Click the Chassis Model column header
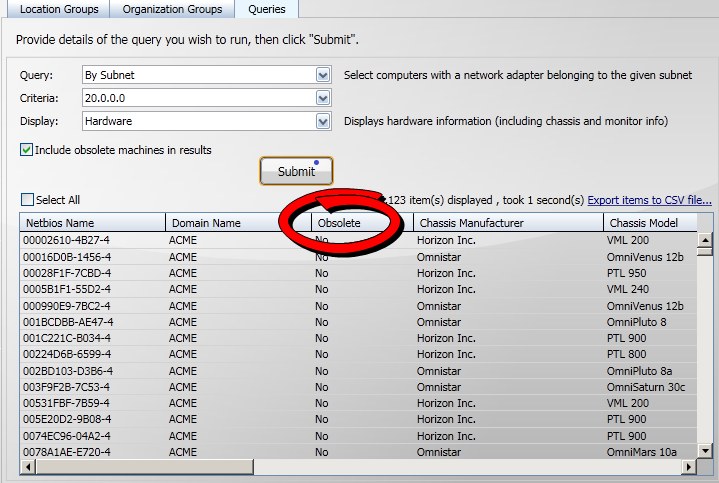The width and height of the screenshot is (719, 483). click(644, 223)
